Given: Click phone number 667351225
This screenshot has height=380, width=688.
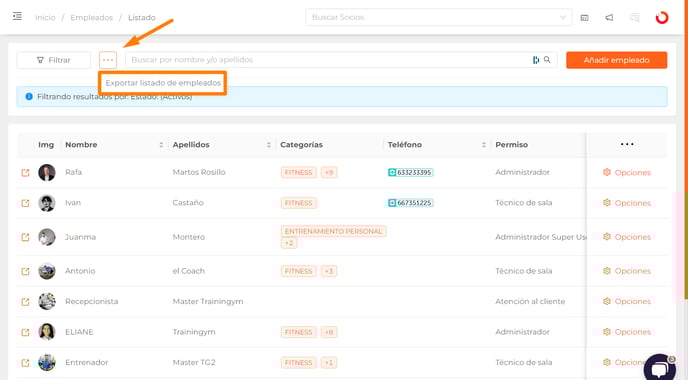Looking at the screenshot, I should point(410,203).
